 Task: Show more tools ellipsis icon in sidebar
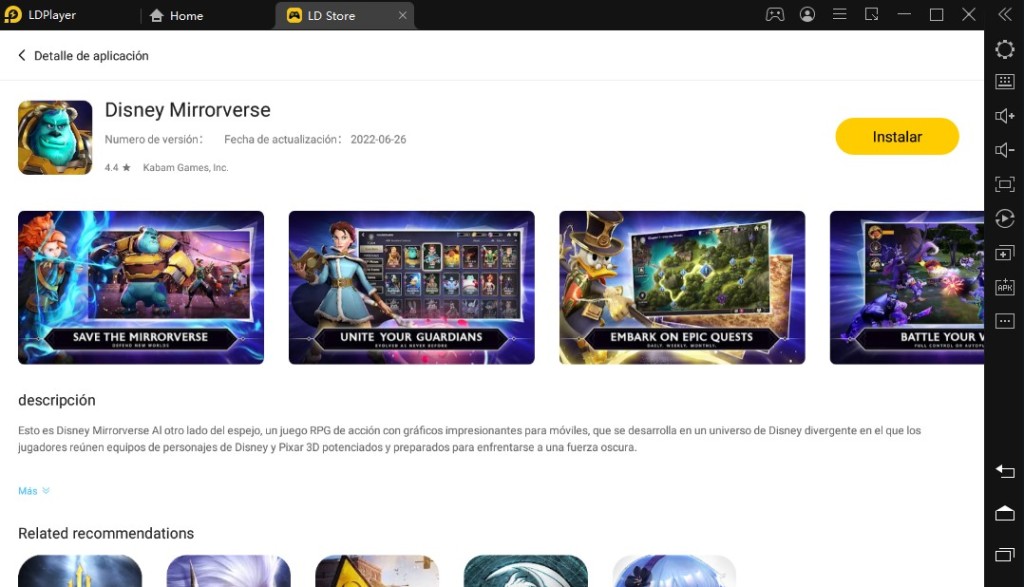point(1004,321)
